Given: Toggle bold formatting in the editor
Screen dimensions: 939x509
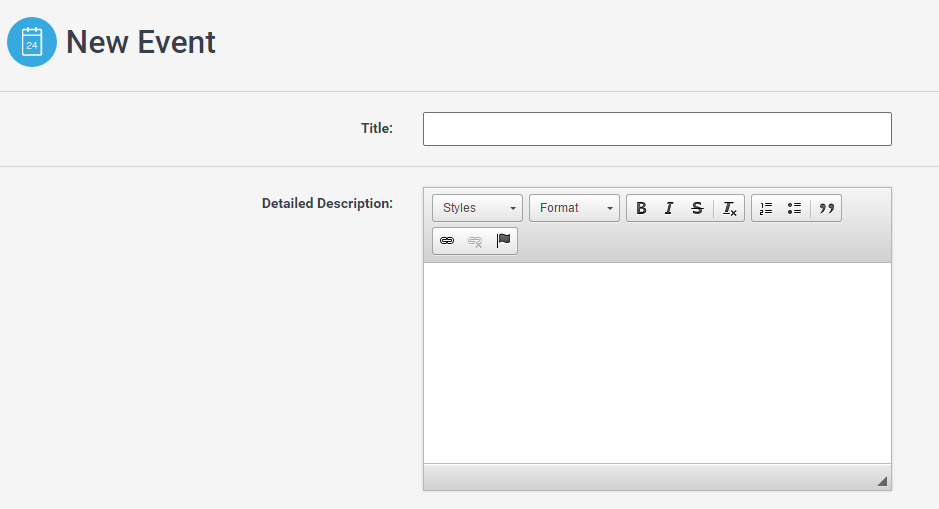Looking at the screenshot, I should click(x=641, y=208).
